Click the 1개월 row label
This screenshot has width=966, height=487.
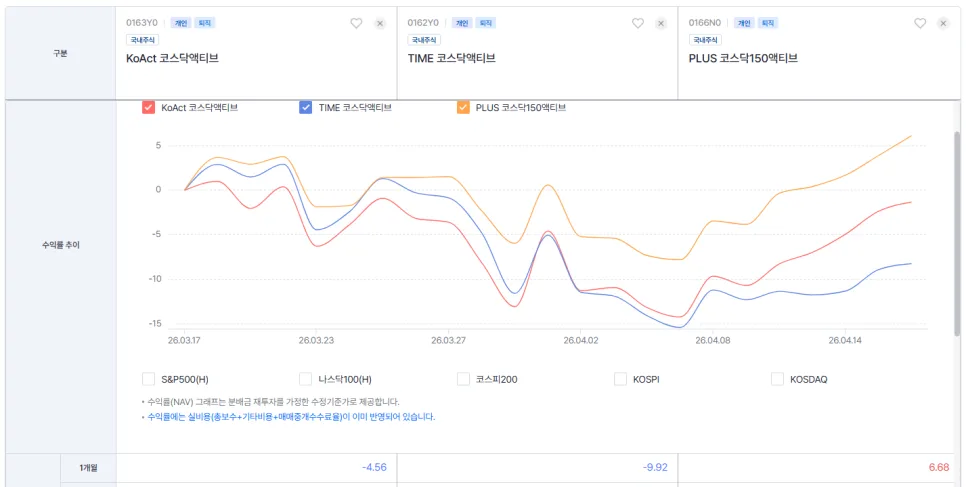point(88,468)
